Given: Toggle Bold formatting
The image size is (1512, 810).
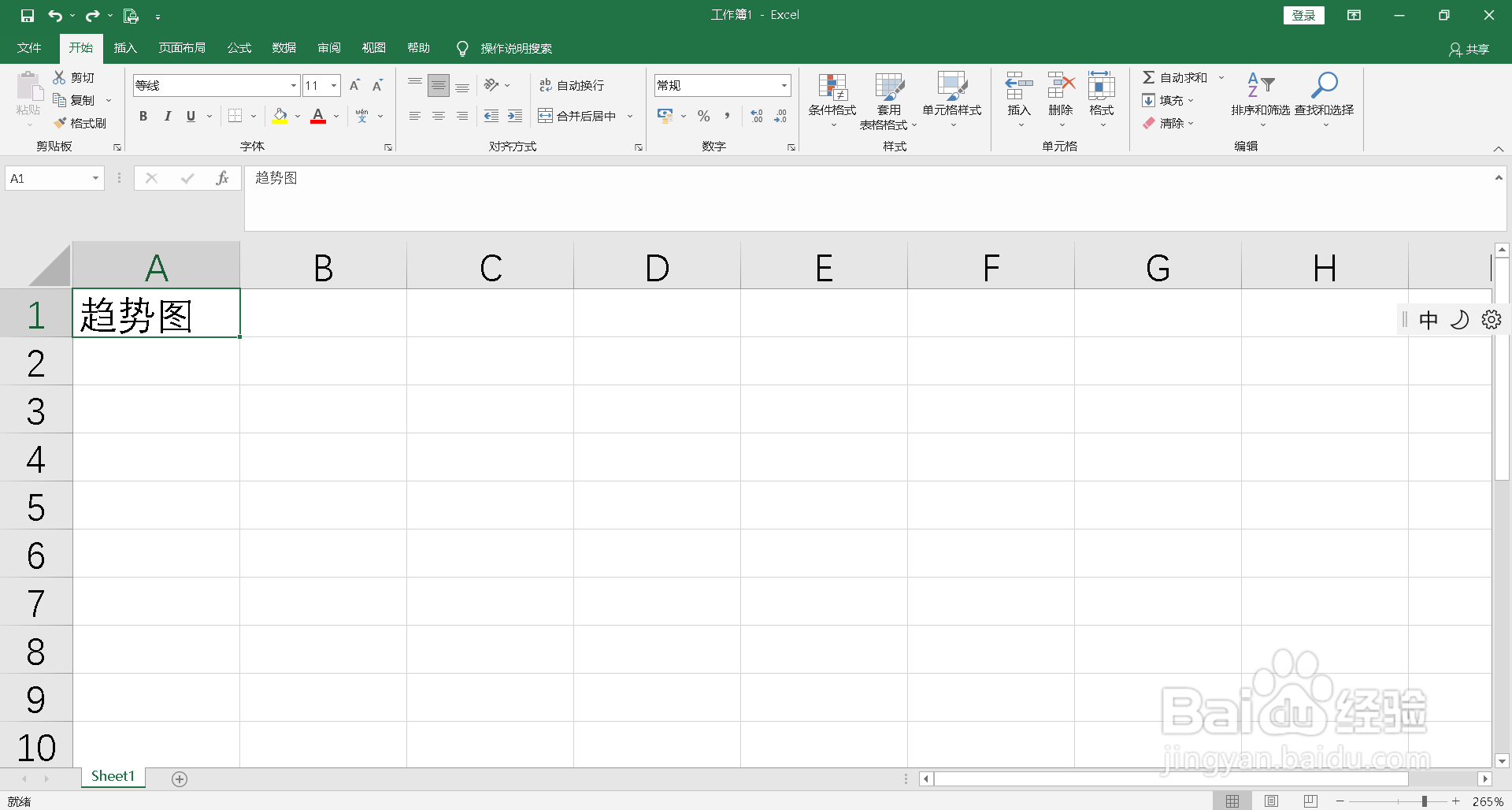Looking at the screenshot, I should 143,116.
